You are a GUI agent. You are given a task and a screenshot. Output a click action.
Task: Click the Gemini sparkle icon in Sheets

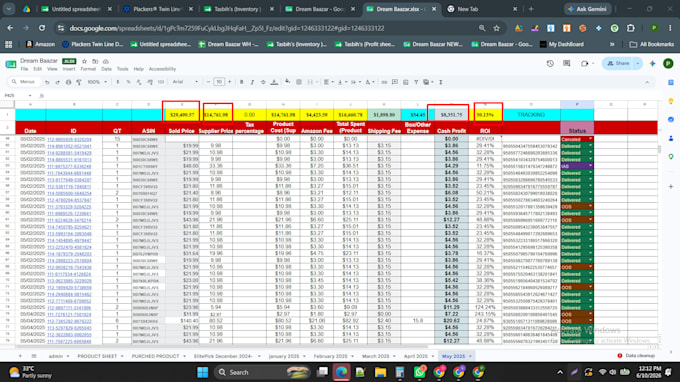[x=653, y=63]
